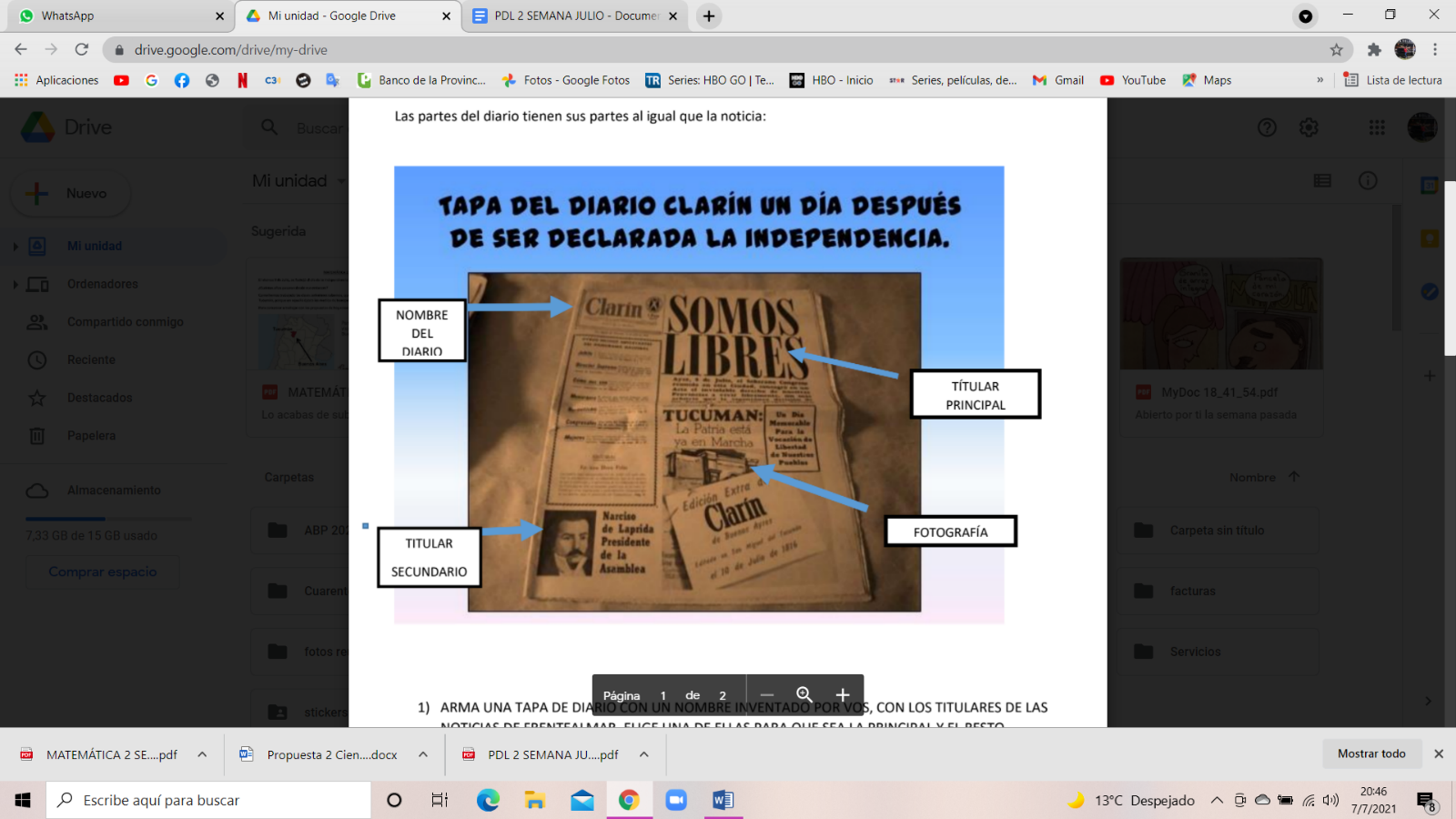Screen dimensions: 1456x819
Task: Click the Windows Start button
Action: [23, 800]
